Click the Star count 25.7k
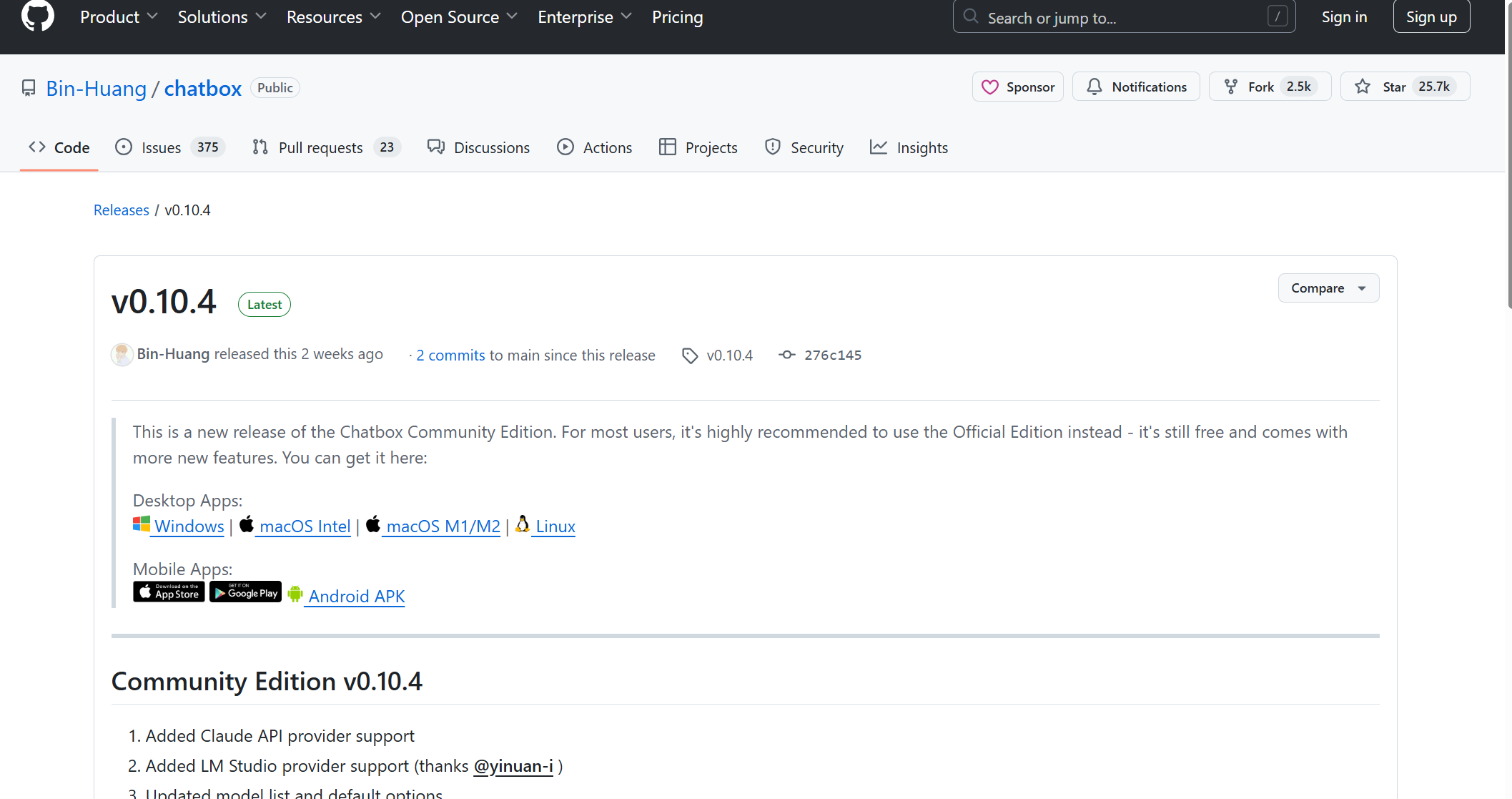Viewport: 1512px width, 799px height. coord(1434,87)
